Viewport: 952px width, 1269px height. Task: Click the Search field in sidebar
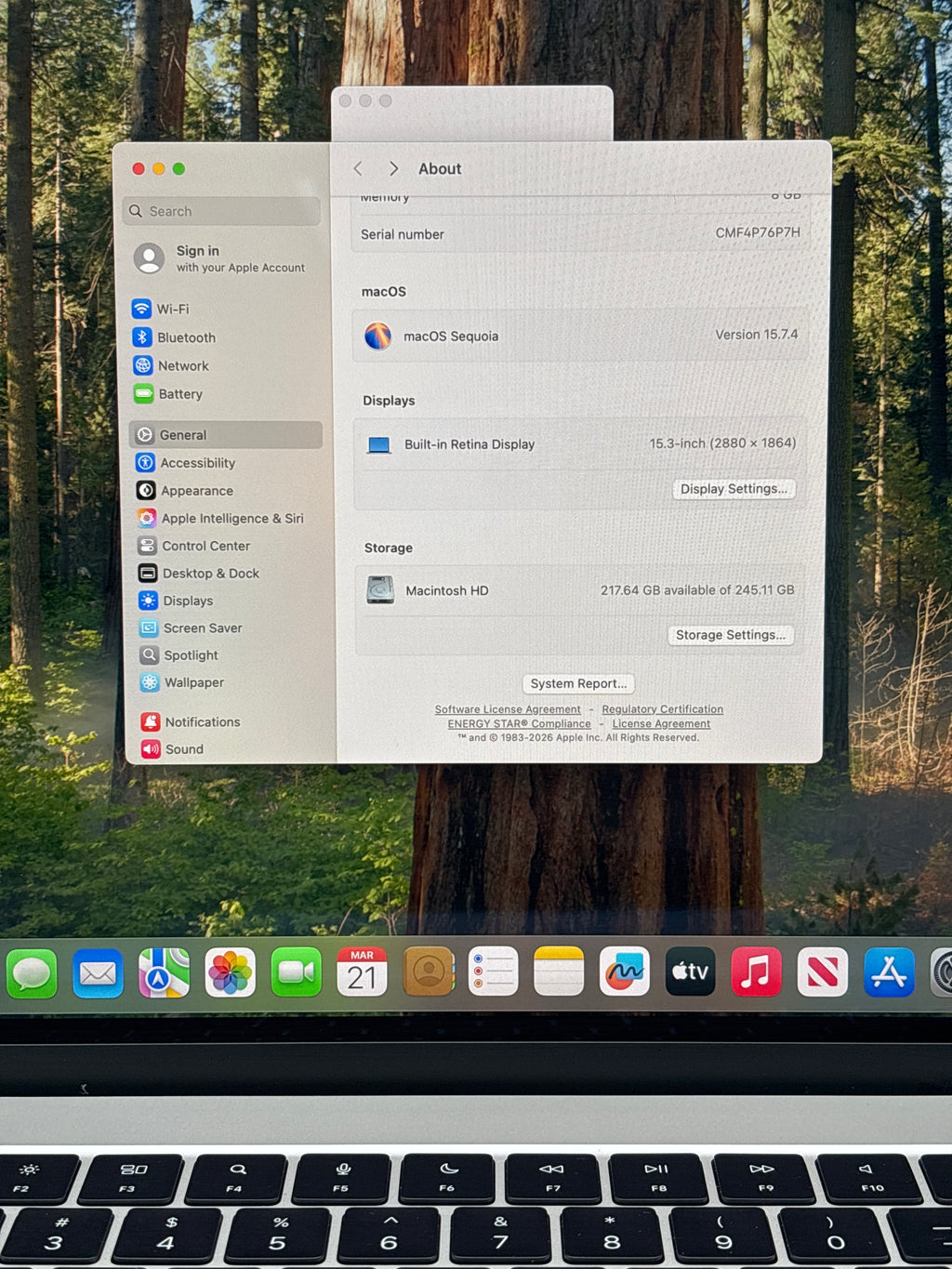221,211
